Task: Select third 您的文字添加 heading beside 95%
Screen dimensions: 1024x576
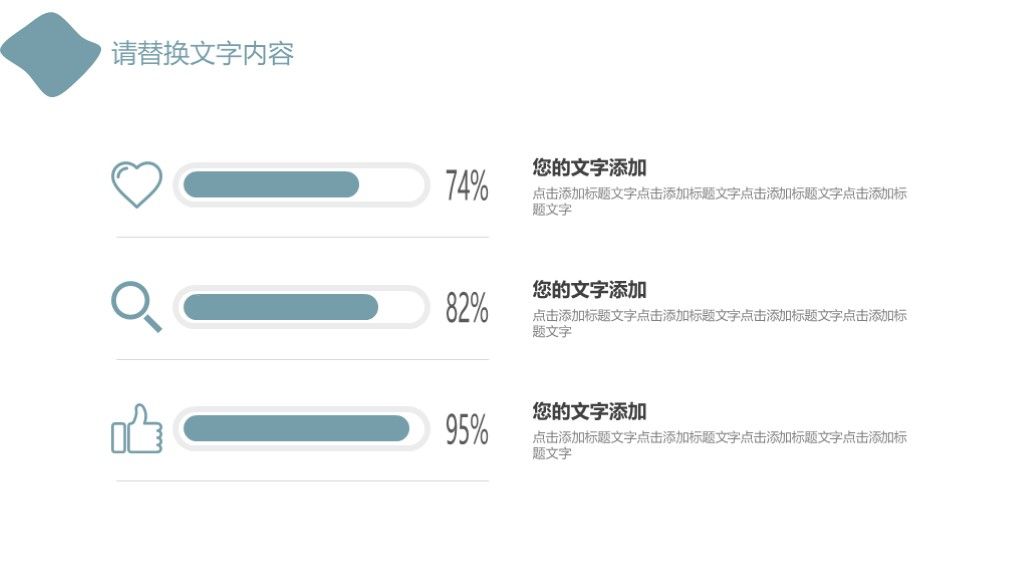Action: point(589,411)
